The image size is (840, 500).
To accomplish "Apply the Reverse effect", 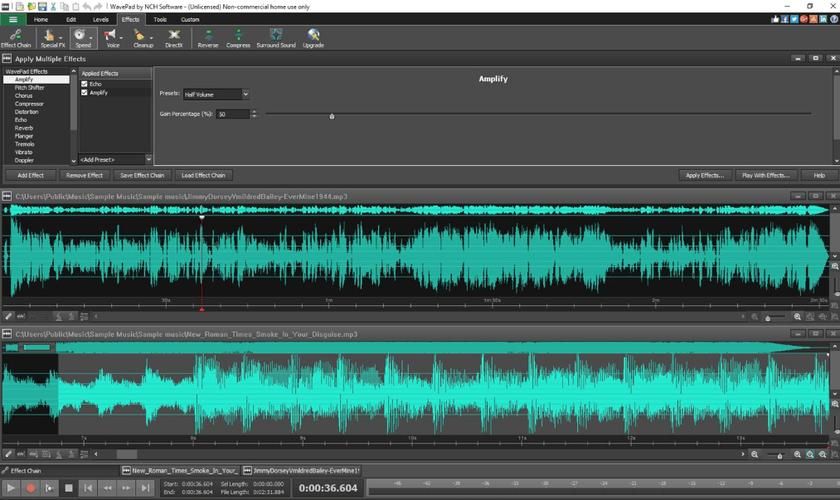I will pyautogui.click(x=208, y=39).
